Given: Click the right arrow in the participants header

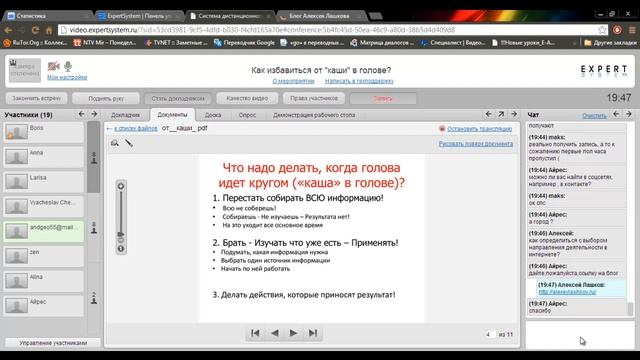Looking at the screenshot, I should [94, 114].
